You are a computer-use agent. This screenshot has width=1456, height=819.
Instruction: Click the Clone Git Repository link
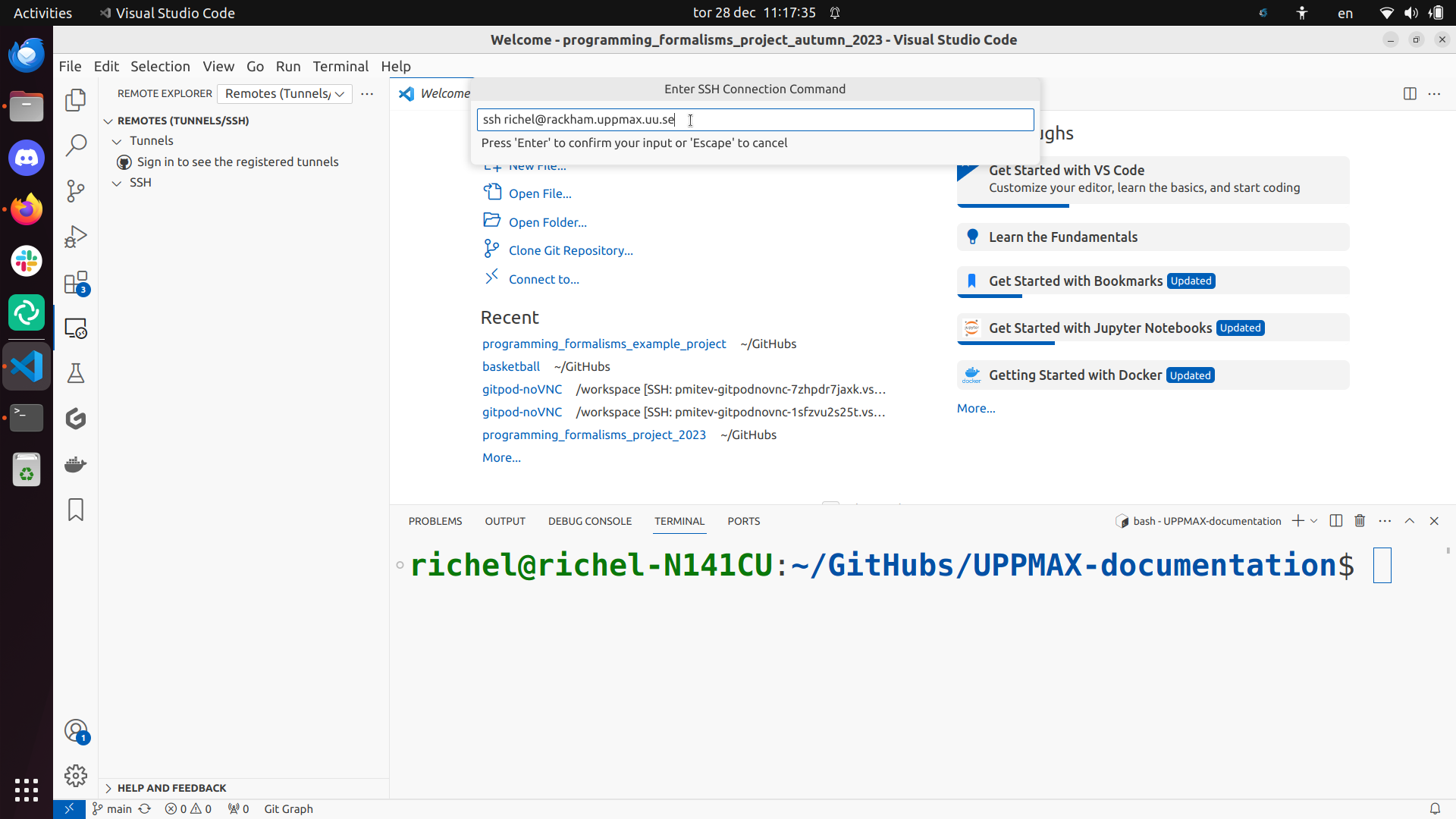[x=570, y=250]
